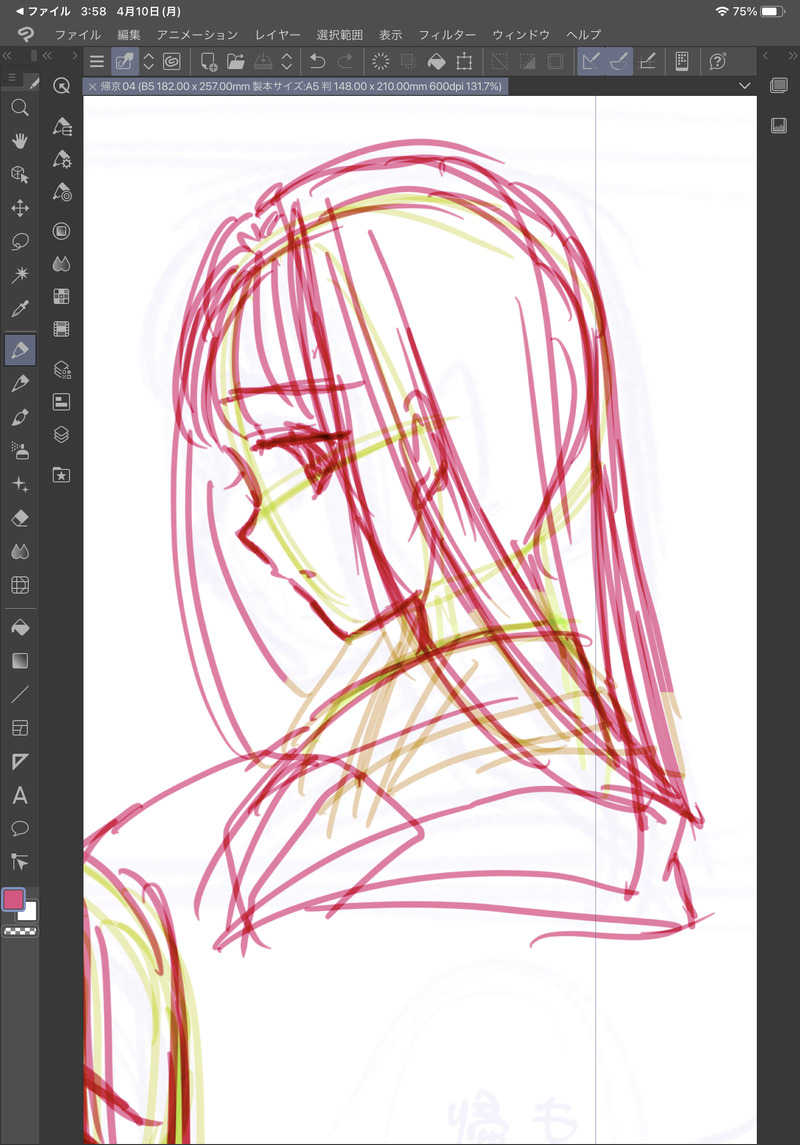Select the speech Balloon tool
800x1145 pixels.
[x=20, y=829]
